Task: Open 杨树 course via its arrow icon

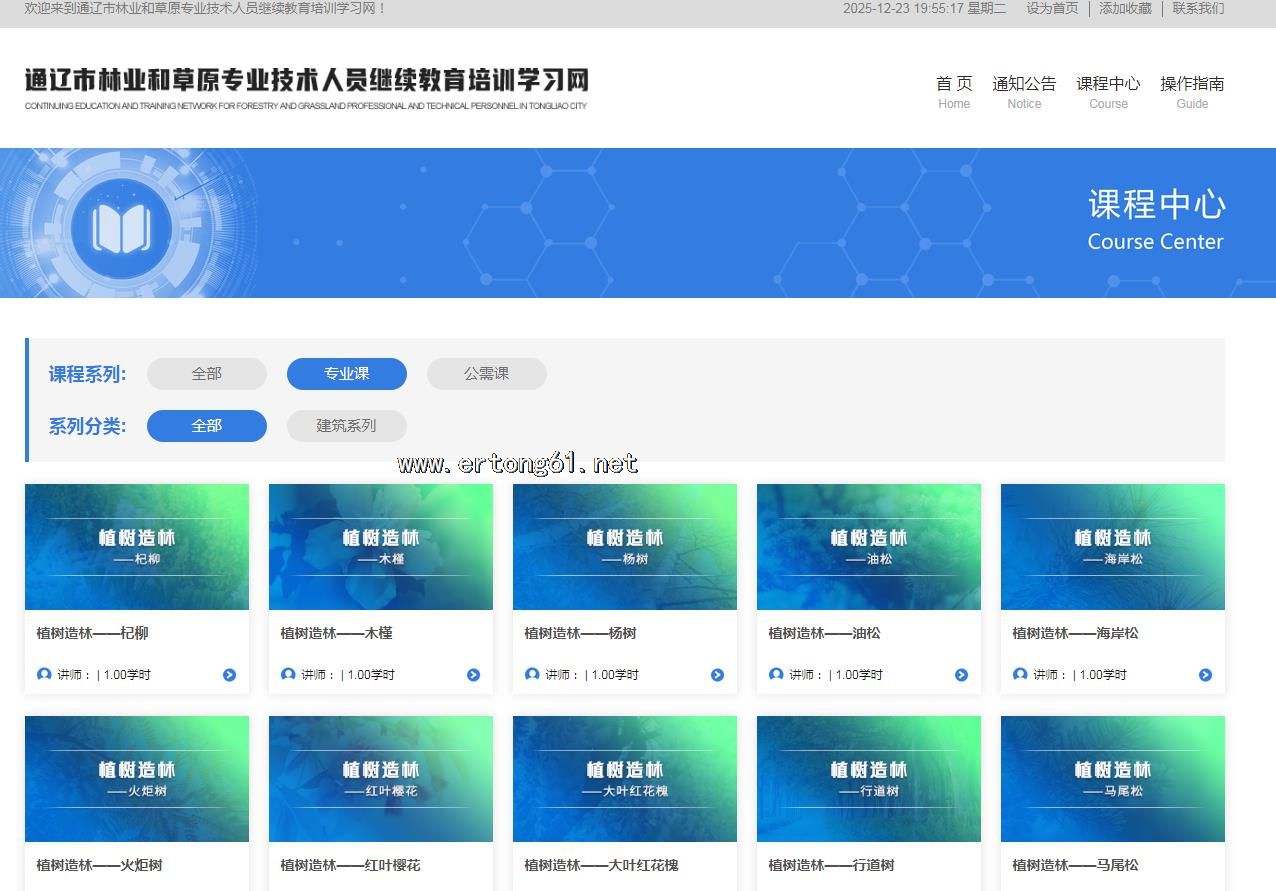Action: coord(717,675)
